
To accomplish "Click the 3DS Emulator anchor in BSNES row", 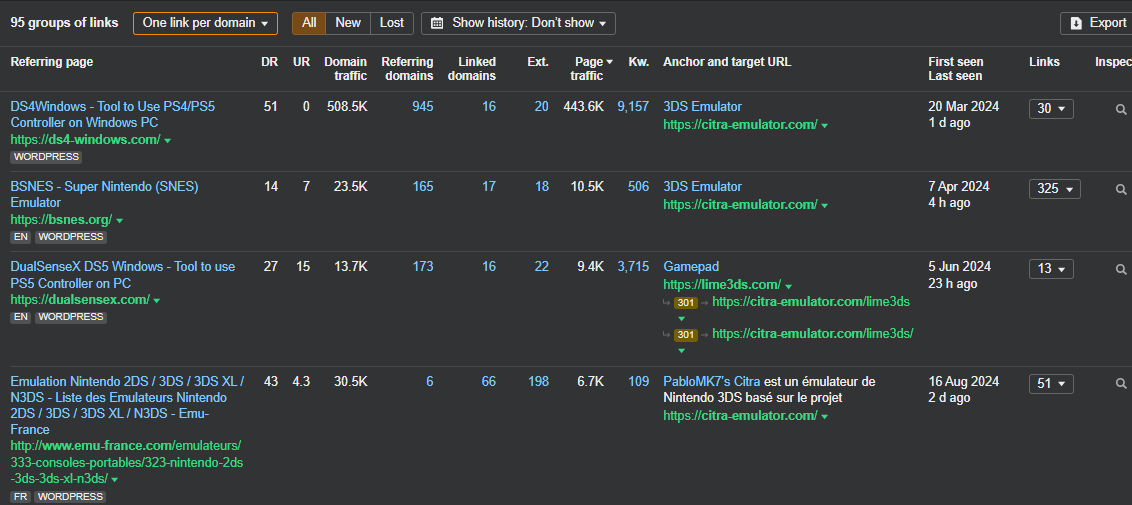I will 702,187.
